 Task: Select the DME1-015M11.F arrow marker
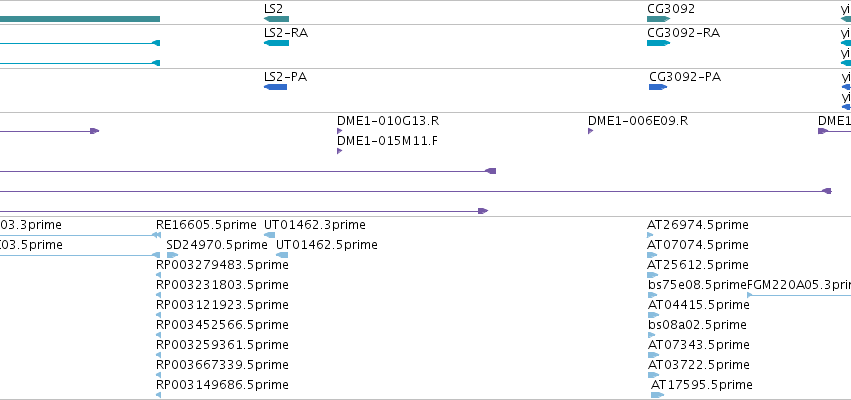click(340, 151)
